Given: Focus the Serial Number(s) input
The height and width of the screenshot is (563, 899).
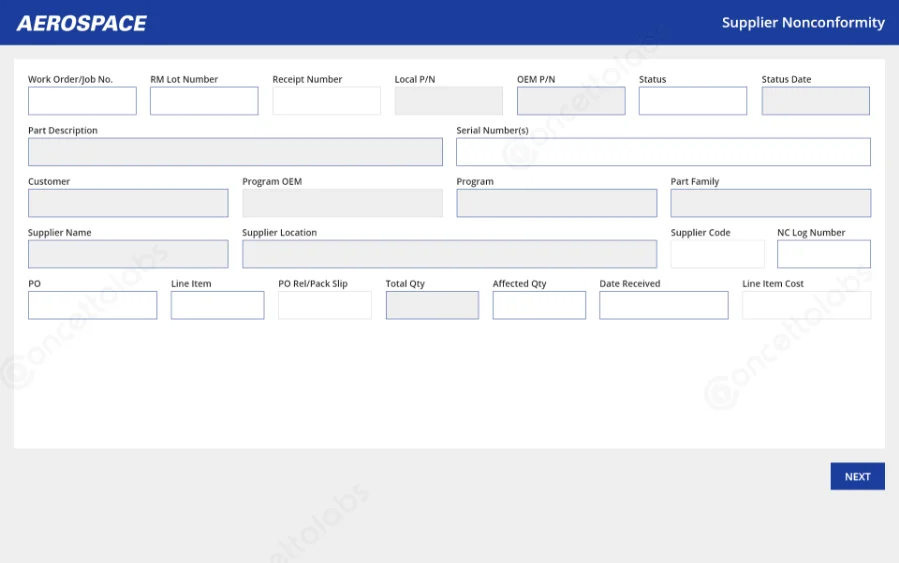Looking at the screenshot, I should pos(663,152).
